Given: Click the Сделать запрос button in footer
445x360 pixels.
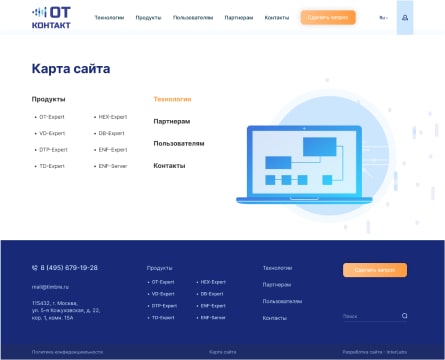Looking at the screenshot, I should 375,270.
